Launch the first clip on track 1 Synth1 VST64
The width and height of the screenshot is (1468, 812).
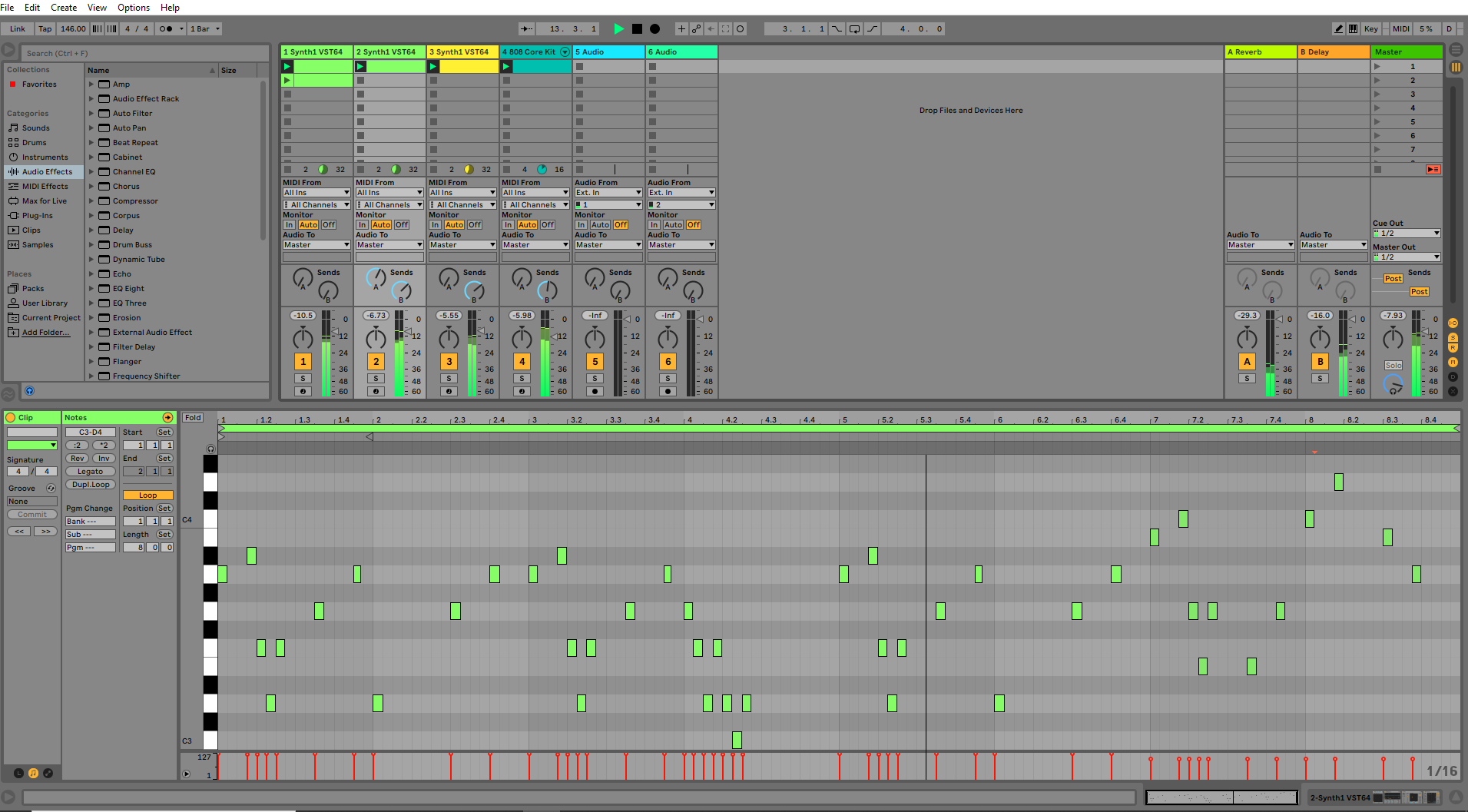pyautogui.click(x=287, y=67)
